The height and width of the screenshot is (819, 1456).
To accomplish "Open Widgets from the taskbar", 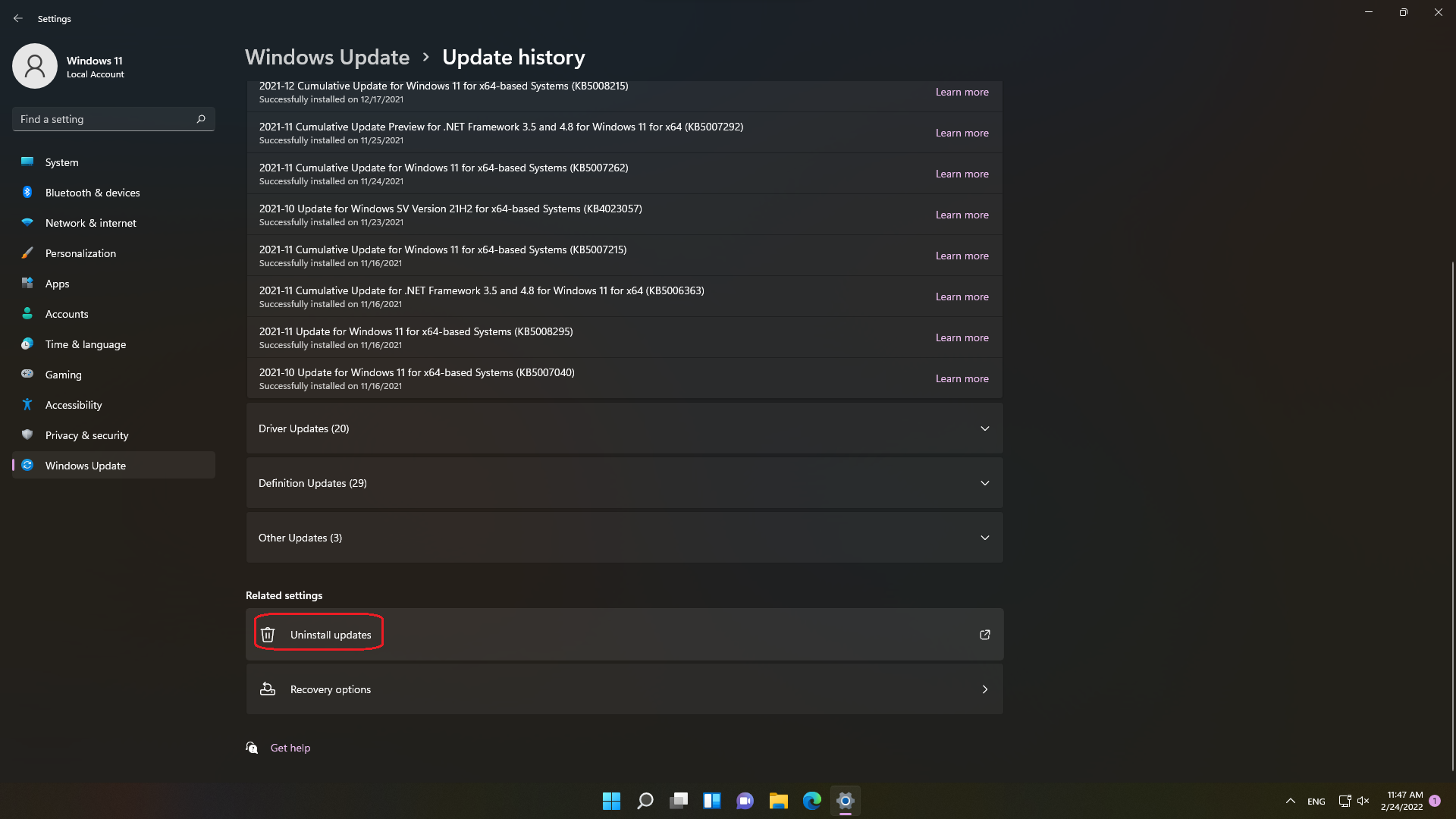I will pos(712,801).
